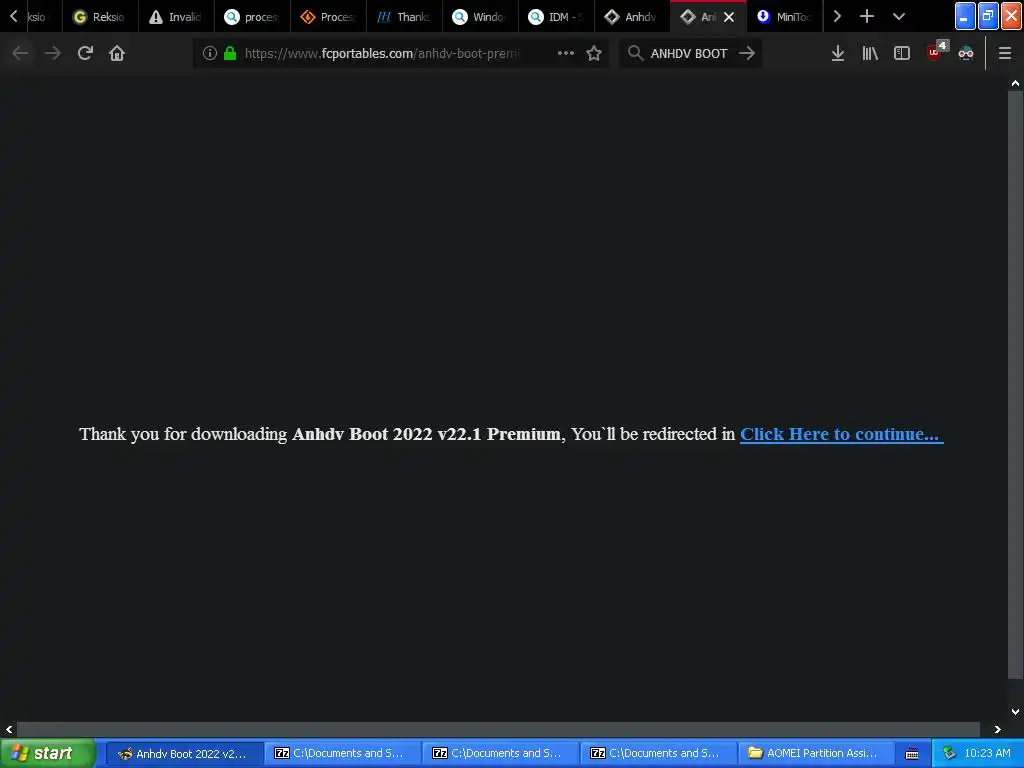List all tabs dropdown

[x=899, y=16]
